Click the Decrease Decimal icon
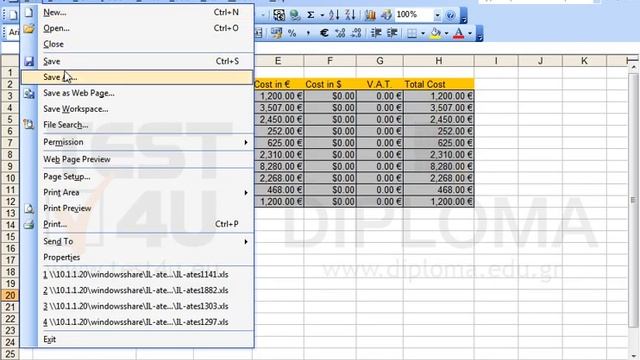 [x=356, y=33]
